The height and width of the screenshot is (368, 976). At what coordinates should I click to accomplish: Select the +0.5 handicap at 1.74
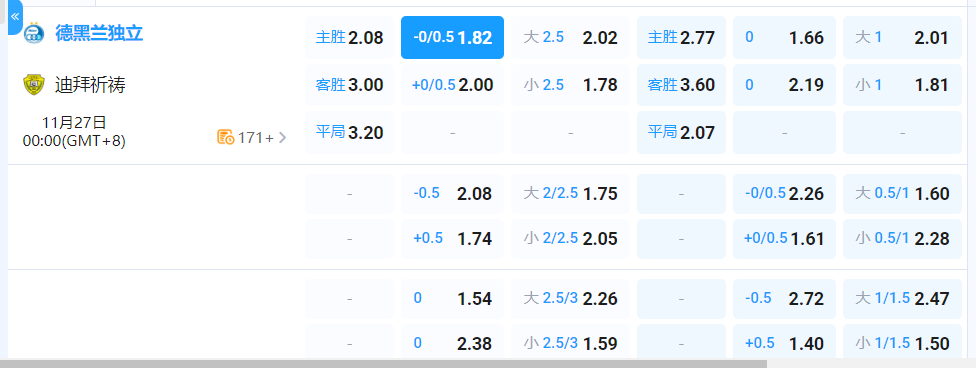[x=453, y=238]
